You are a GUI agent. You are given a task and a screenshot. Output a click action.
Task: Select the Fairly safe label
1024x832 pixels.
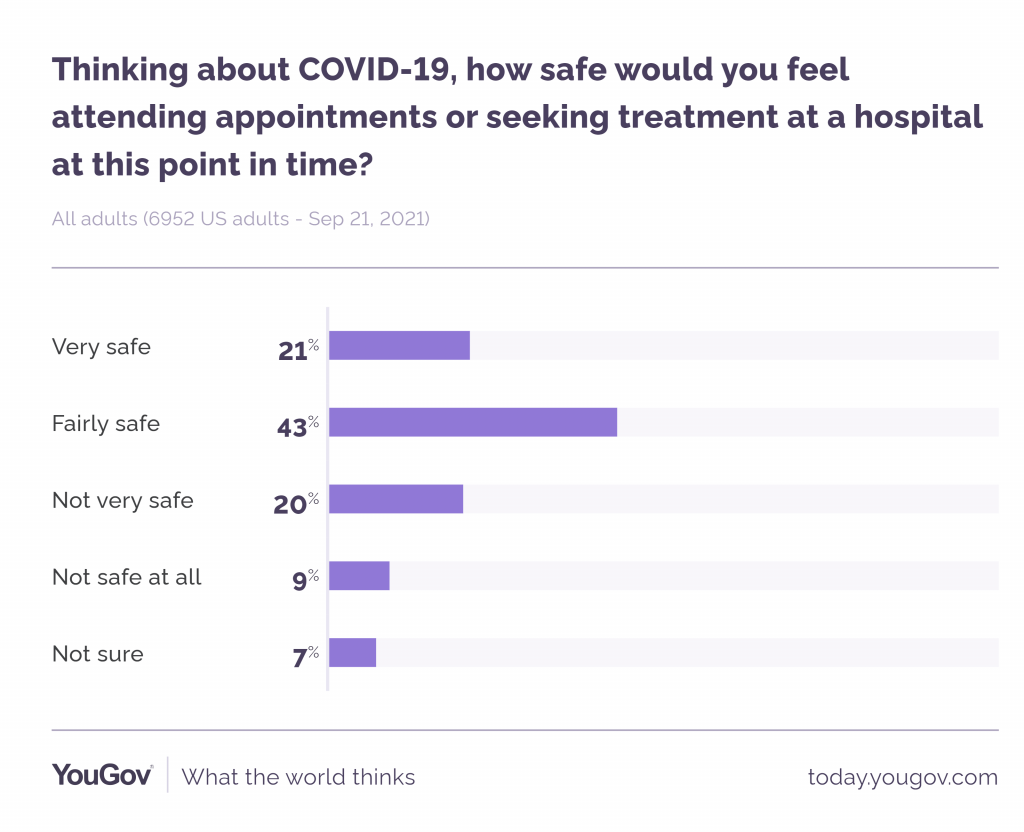(106, 423)
